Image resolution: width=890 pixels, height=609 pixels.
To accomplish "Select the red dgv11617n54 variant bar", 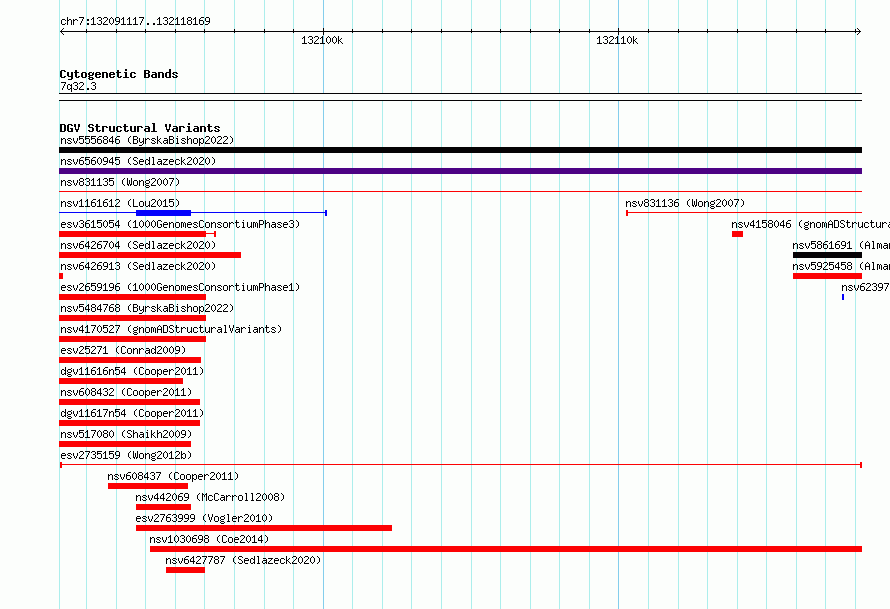I will point(129,423).
